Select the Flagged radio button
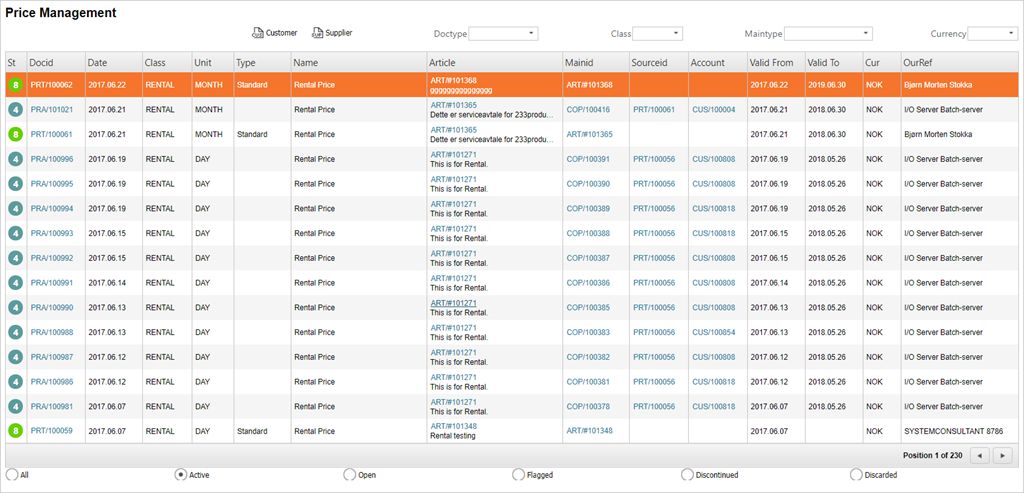The width and height of the screenshot is (1024, 493). coord(518,475)
